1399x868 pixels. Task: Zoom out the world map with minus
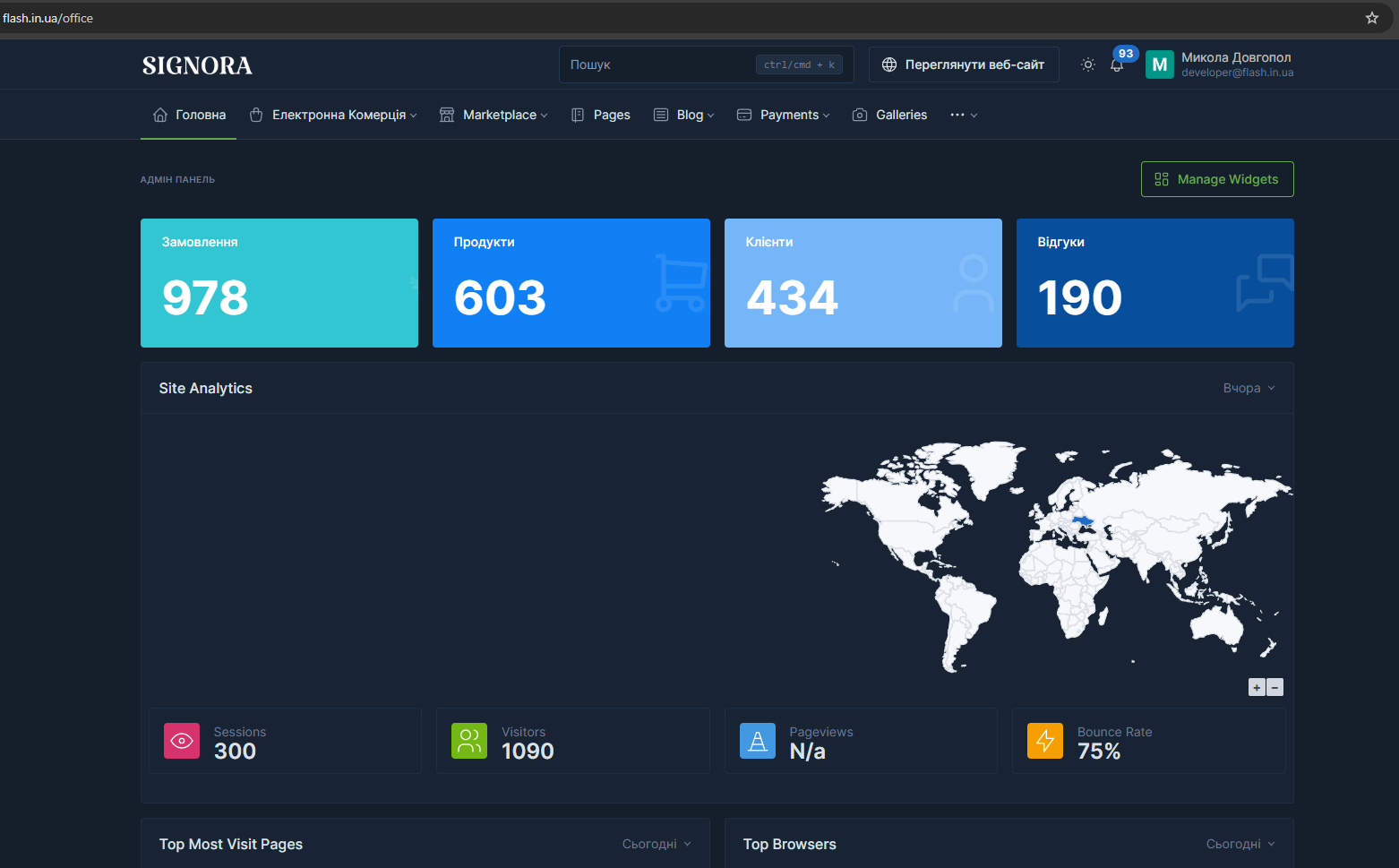tap(1275, 687)
